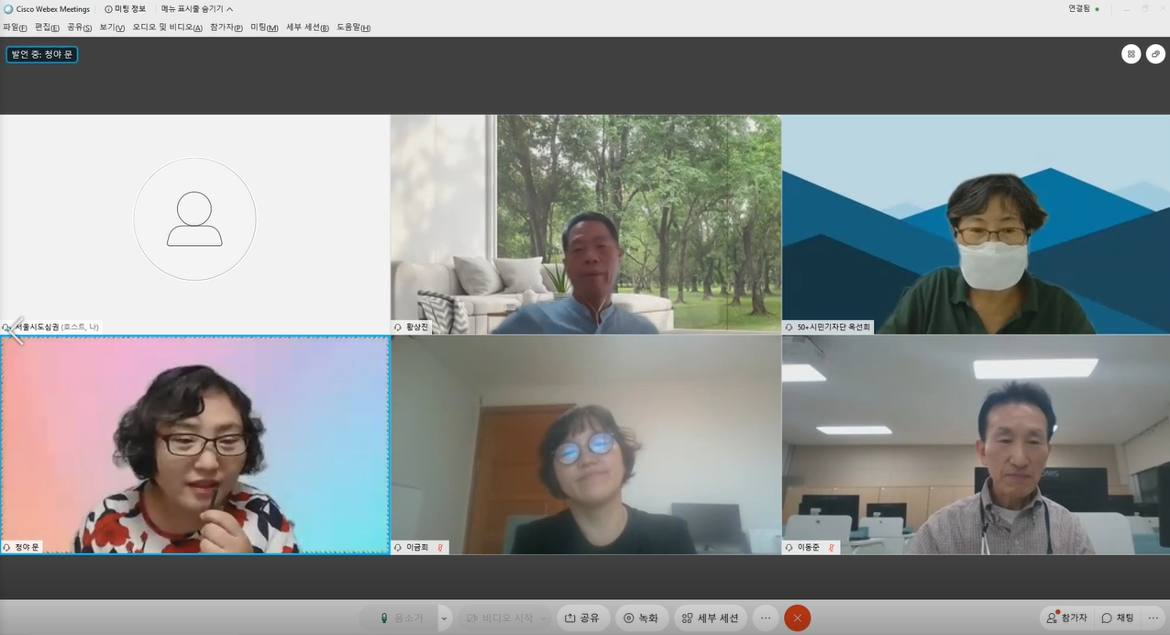
Task: Click the 공유 share button
Action: pos(582,618)
